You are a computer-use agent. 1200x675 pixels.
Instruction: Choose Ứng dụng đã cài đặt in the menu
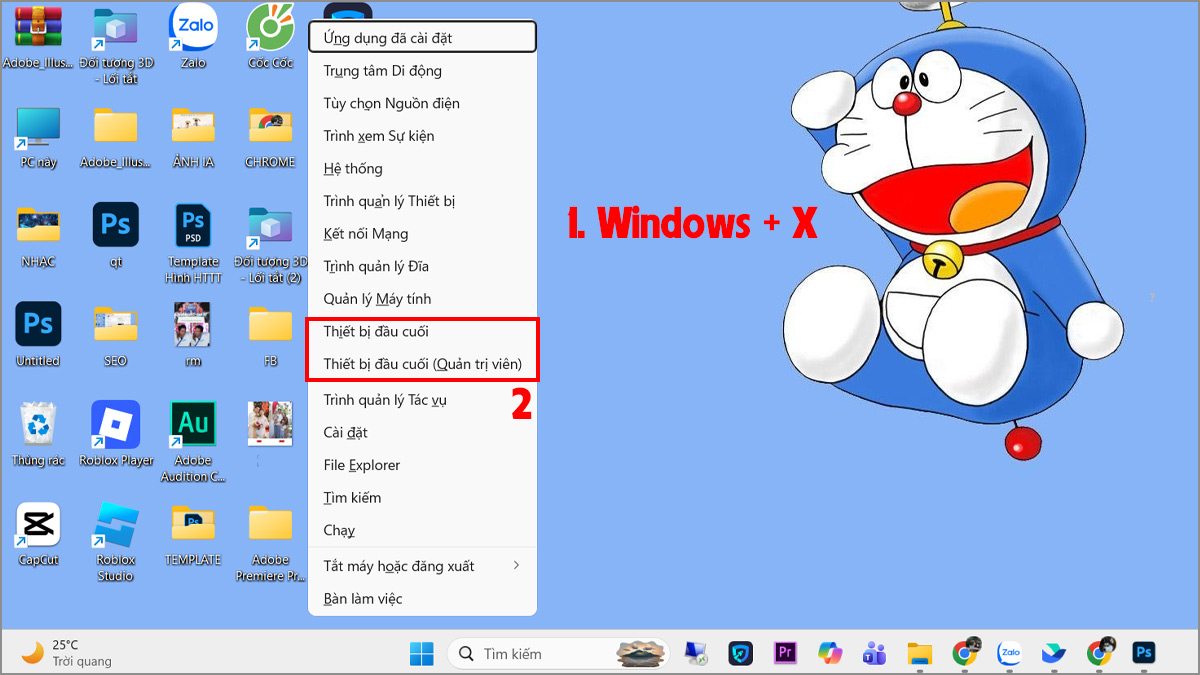(x=422, y=38)
